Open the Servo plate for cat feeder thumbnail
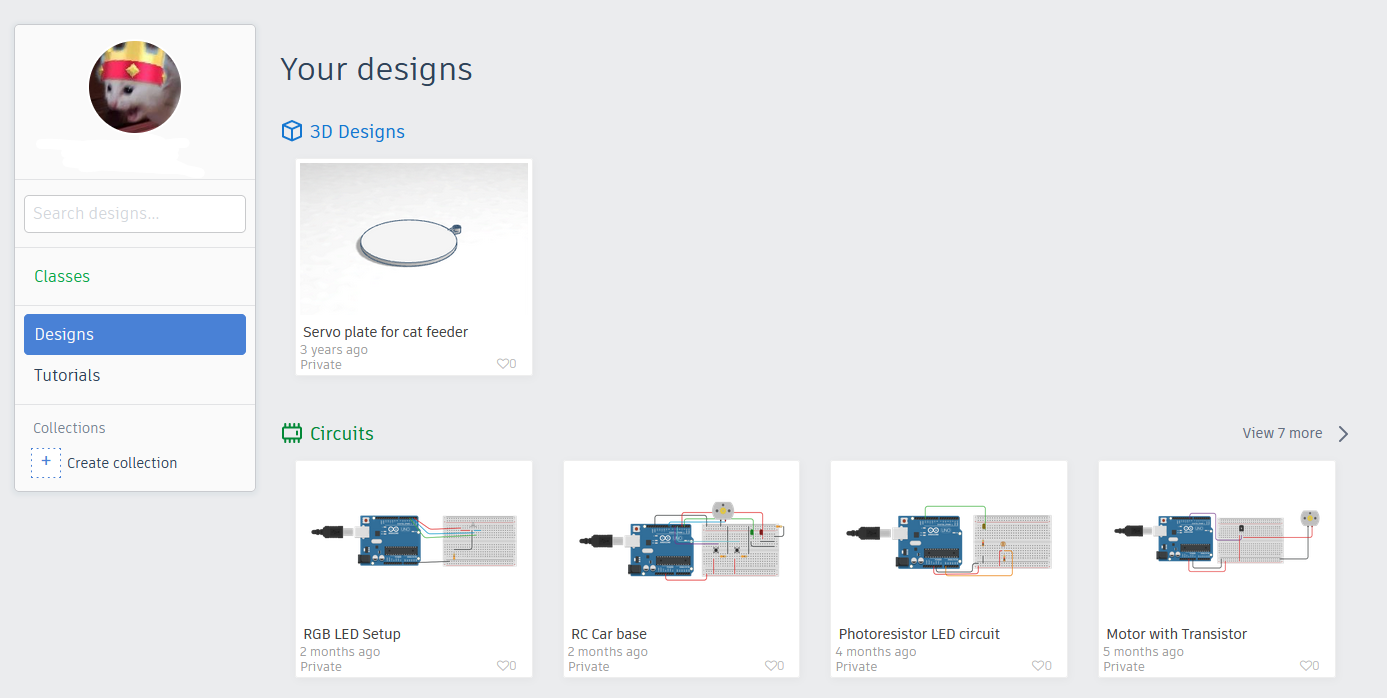Viewport: 1387px width, 698px height. click(414, 240)
